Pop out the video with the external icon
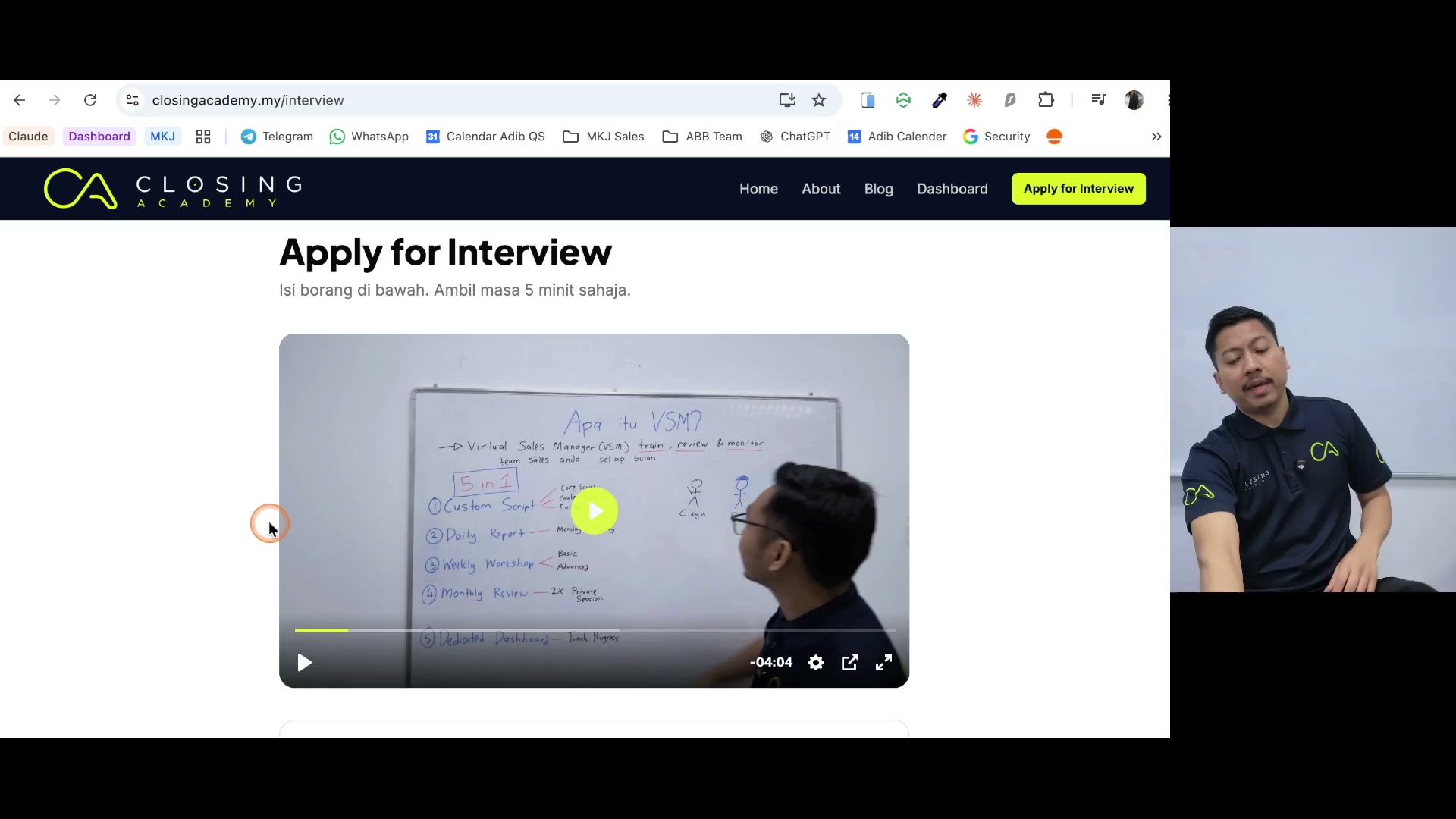 (x=850, y=663)
